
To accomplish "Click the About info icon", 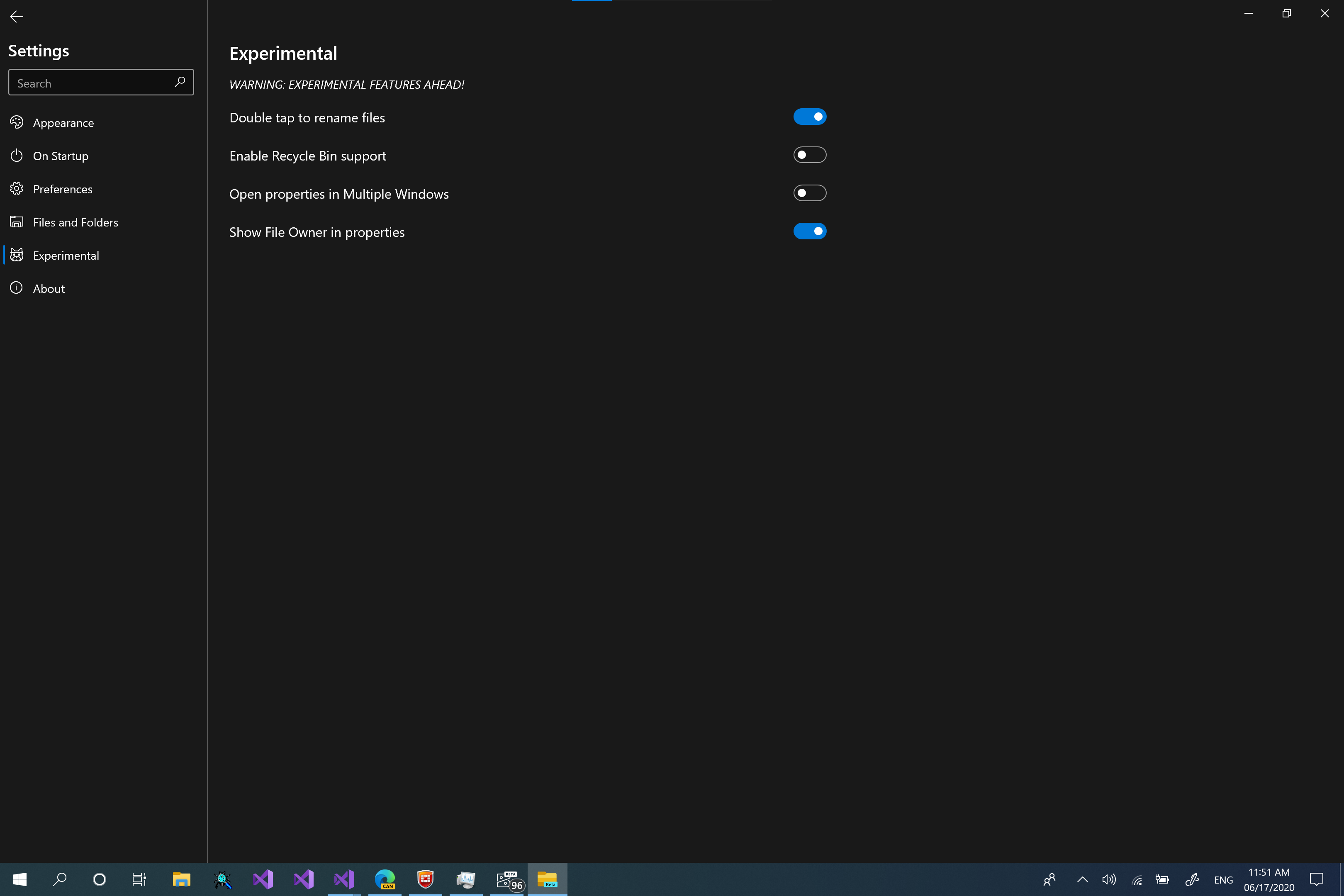I will tap(17, 288).
